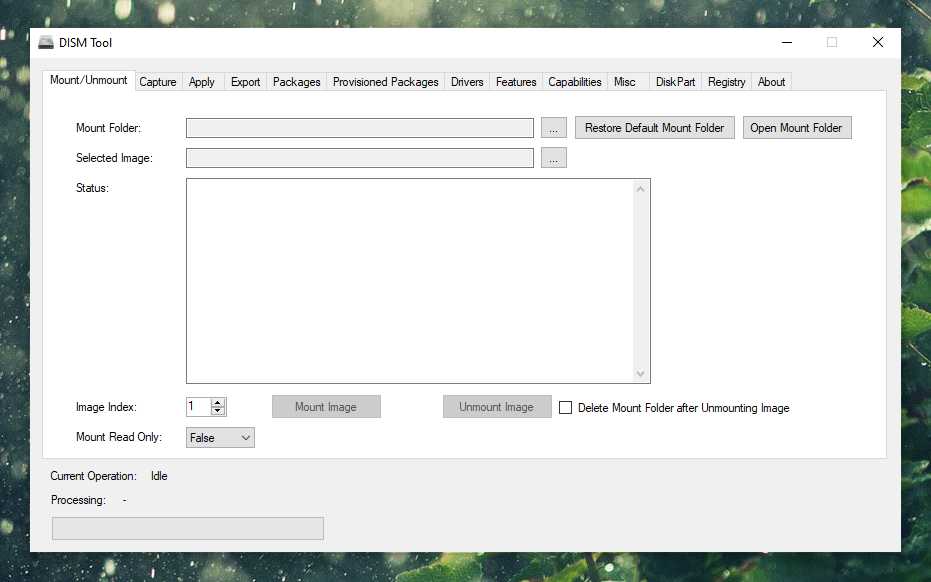Select the Drivers tab
Image resolution: width=931 pixels, height=582 pixels.
coord(467,82)
